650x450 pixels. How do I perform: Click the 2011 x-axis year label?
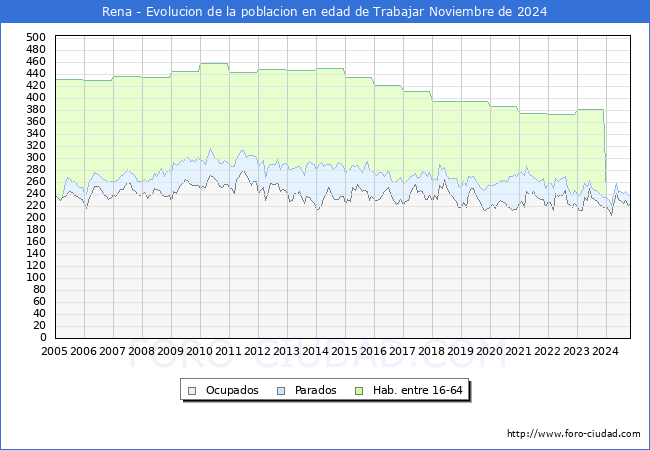tap(228, 351)
